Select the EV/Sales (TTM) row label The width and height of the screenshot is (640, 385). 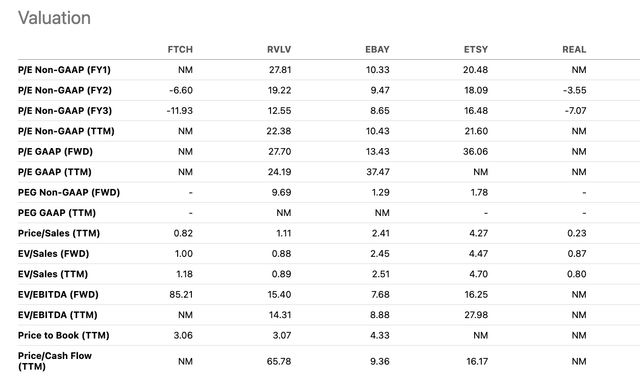(53, 274)
